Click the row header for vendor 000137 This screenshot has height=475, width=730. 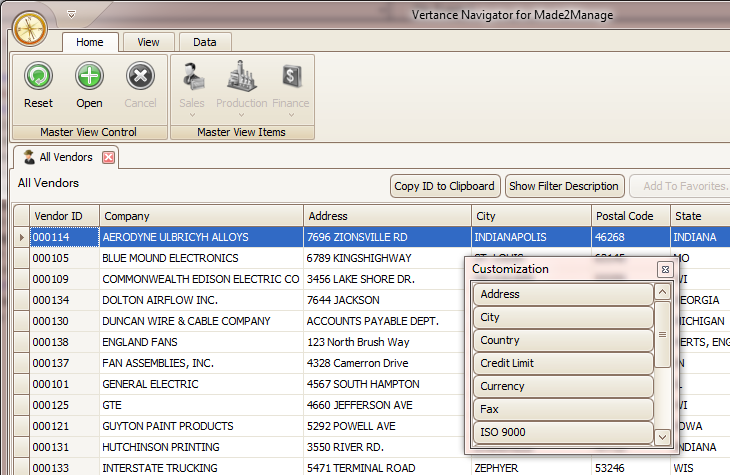pyautogui.click(x=21, y=363)
